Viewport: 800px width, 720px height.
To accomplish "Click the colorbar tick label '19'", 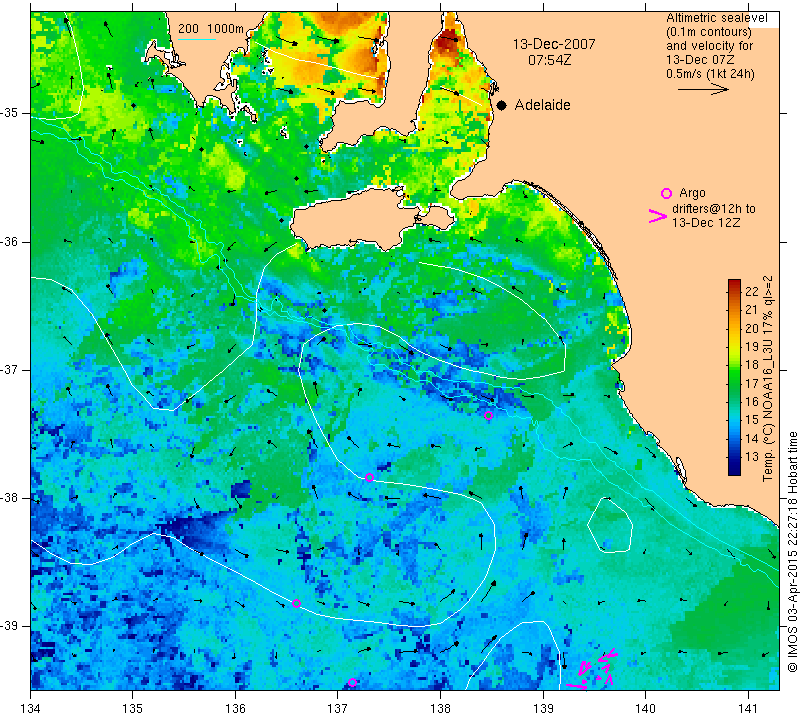I will tap(752, 346).
